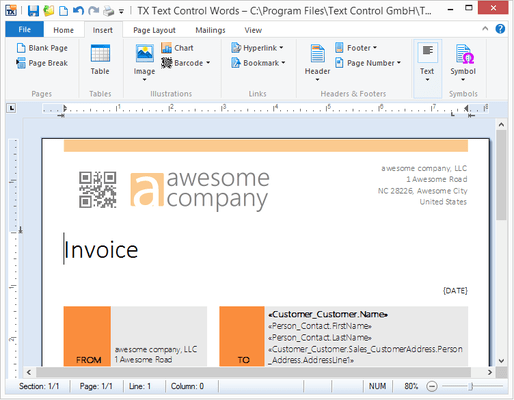Toggle the NUM status bar indicator
Image resolution: width=514 pixels, height=400 pixels.
pyautogui.click(x=377, y=386)
